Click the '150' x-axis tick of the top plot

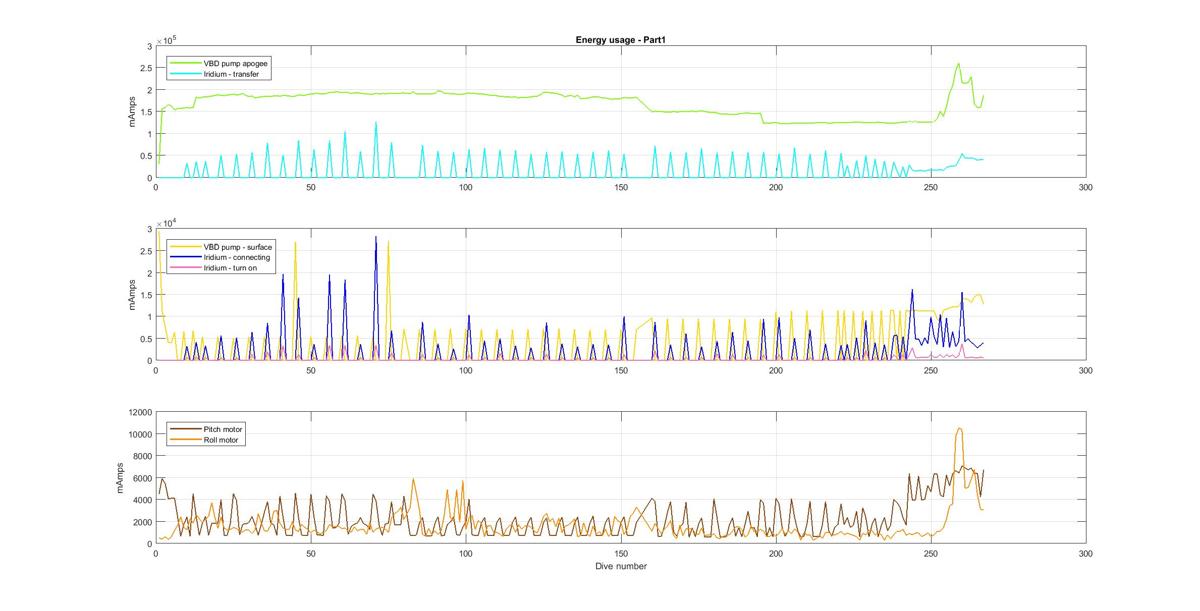(621, 188)
